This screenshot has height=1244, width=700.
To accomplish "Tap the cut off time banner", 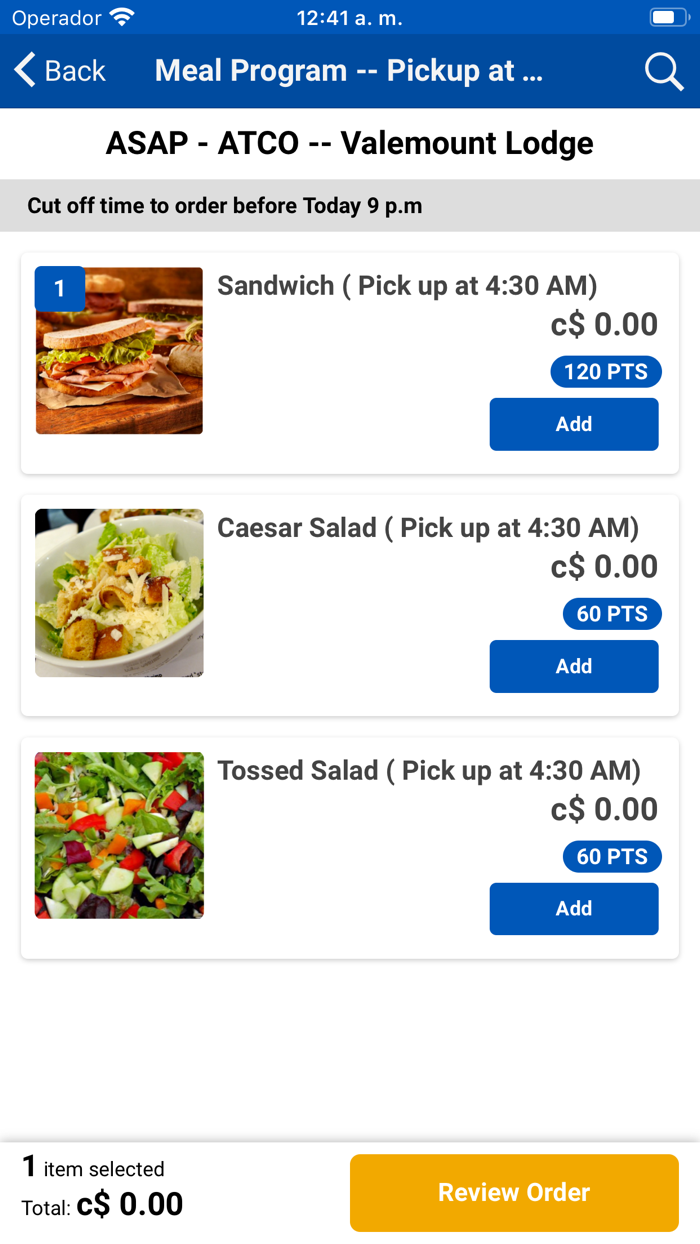I will (x=225, y=205).
